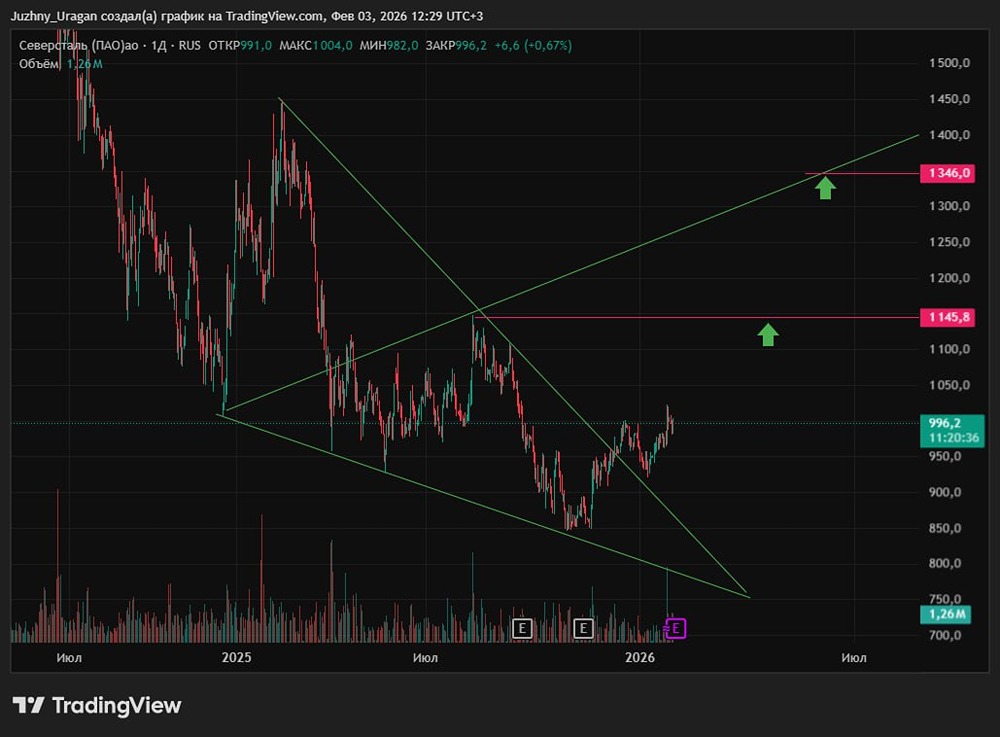Click the МАКС 1004,0 high value
The width and height of the screenshot is (1000, 737).
tap(316, 45)
